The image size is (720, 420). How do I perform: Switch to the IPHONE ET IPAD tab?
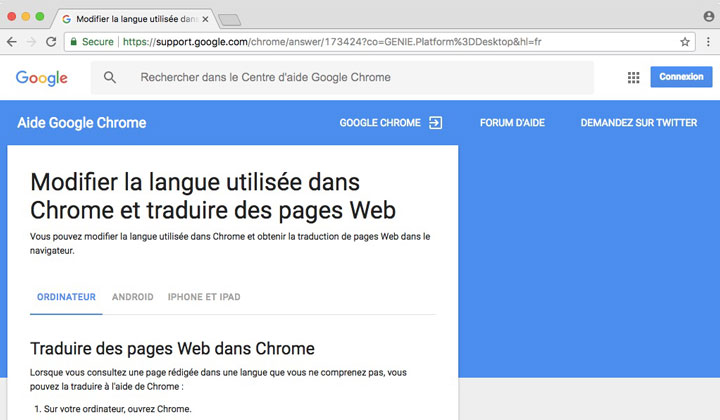(204, 297)
